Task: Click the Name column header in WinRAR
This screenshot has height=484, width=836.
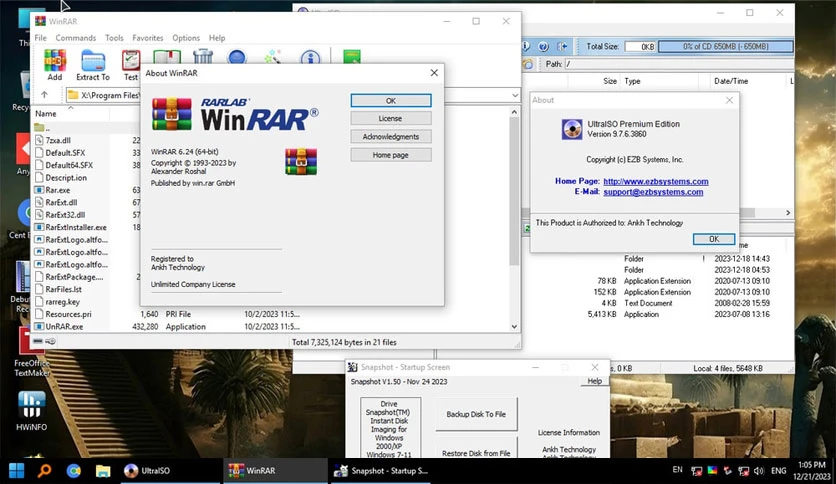Action: coord(46,114)
